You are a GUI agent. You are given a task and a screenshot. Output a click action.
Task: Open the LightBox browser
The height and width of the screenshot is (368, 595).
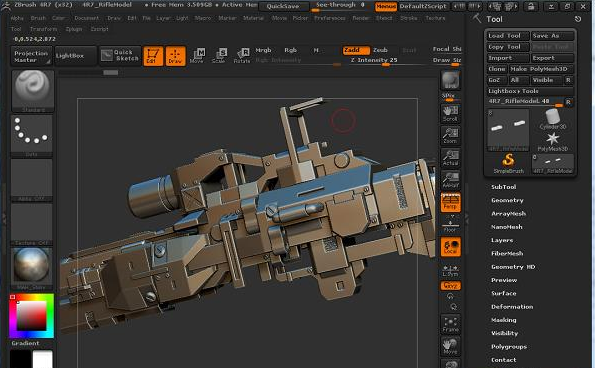point(75,56)
